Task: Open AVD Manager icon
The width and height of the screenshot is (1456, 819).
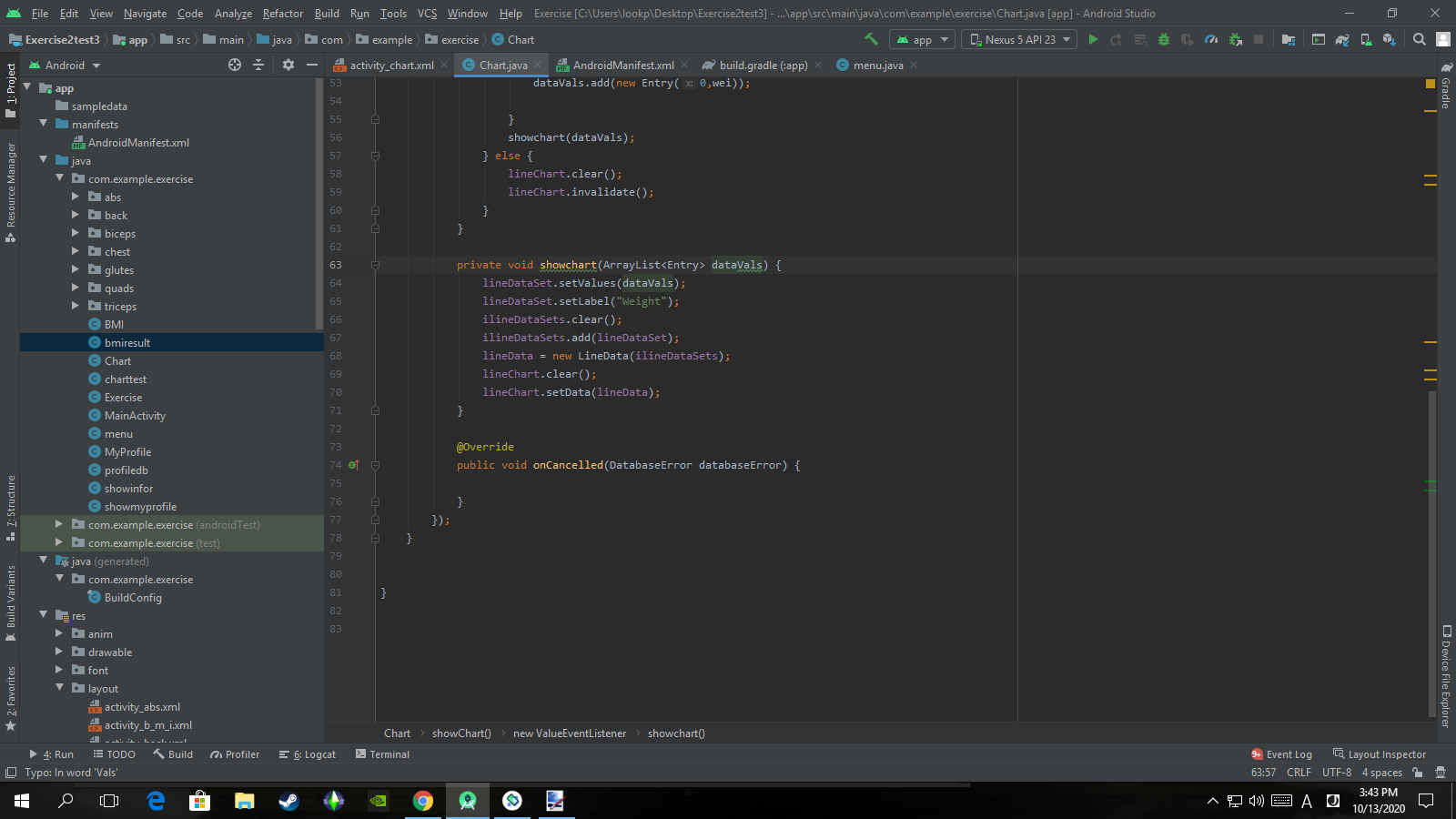Action: pos(1366,39)
